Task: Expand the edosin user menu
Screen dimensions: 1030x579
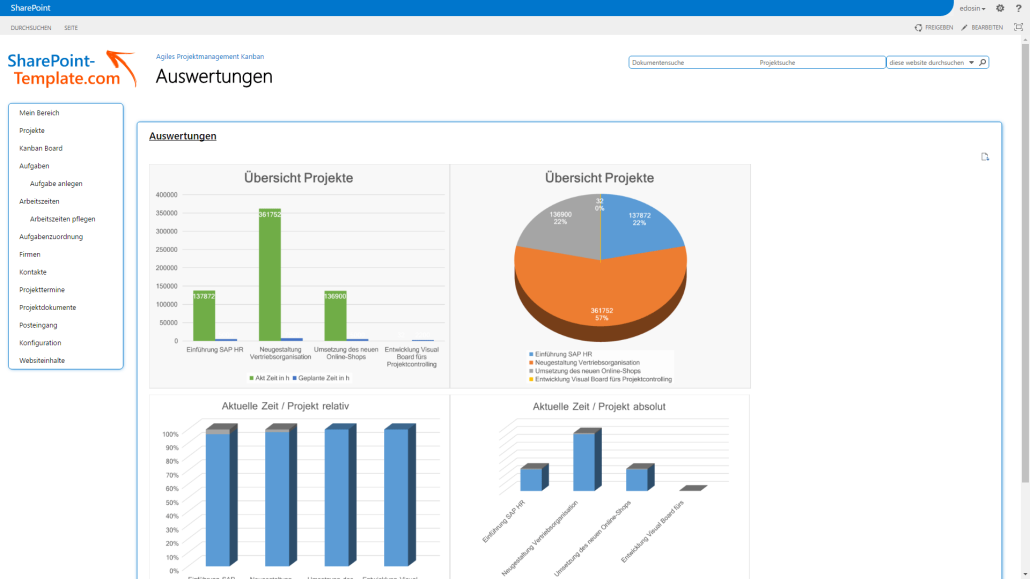Action: [972, 9]
